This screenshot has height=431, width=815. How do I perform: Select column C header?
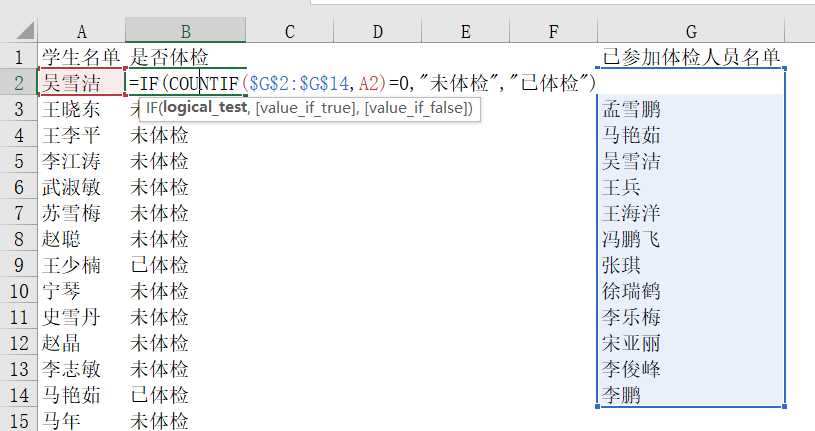point(290,31)
